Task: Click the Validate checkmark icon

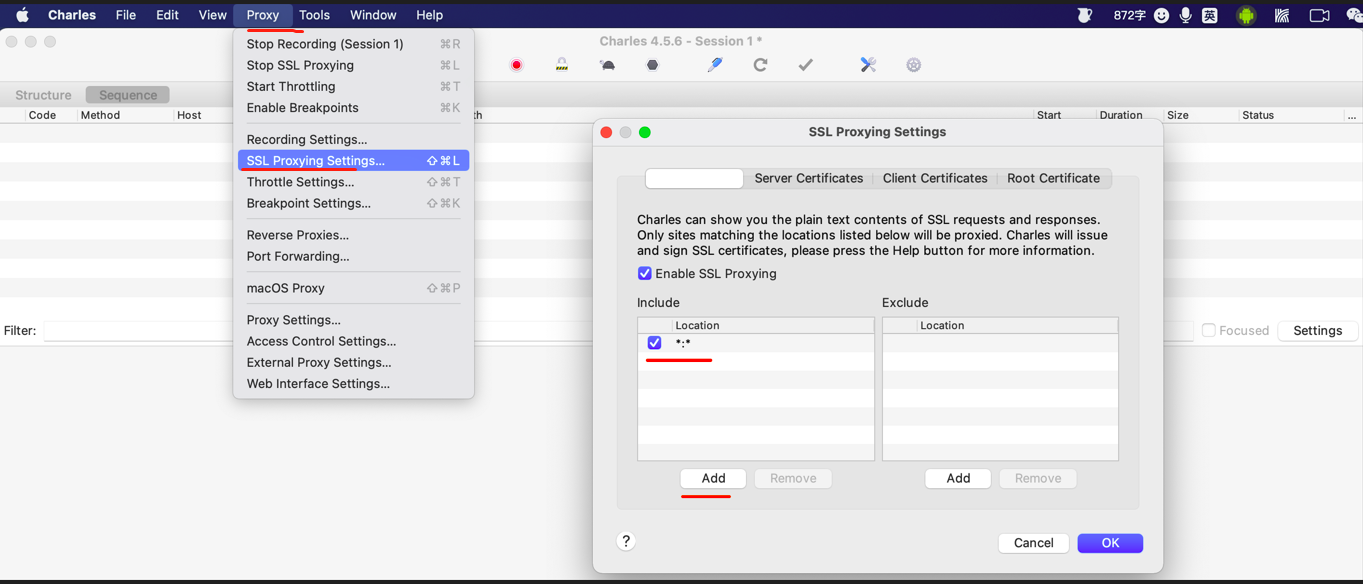Action: (x=806, y=65)
